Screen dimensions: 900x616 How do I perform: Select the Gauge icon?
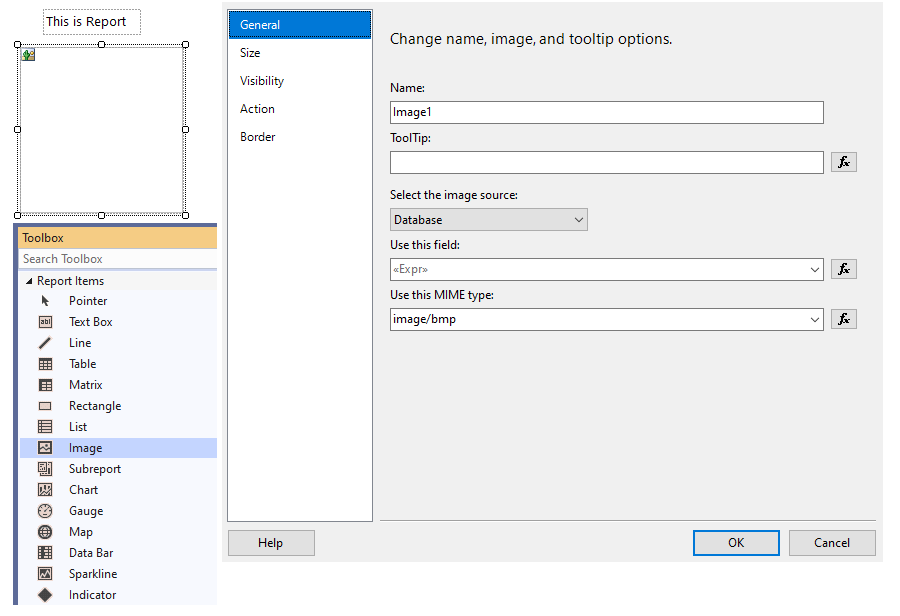tap(45, 511)
